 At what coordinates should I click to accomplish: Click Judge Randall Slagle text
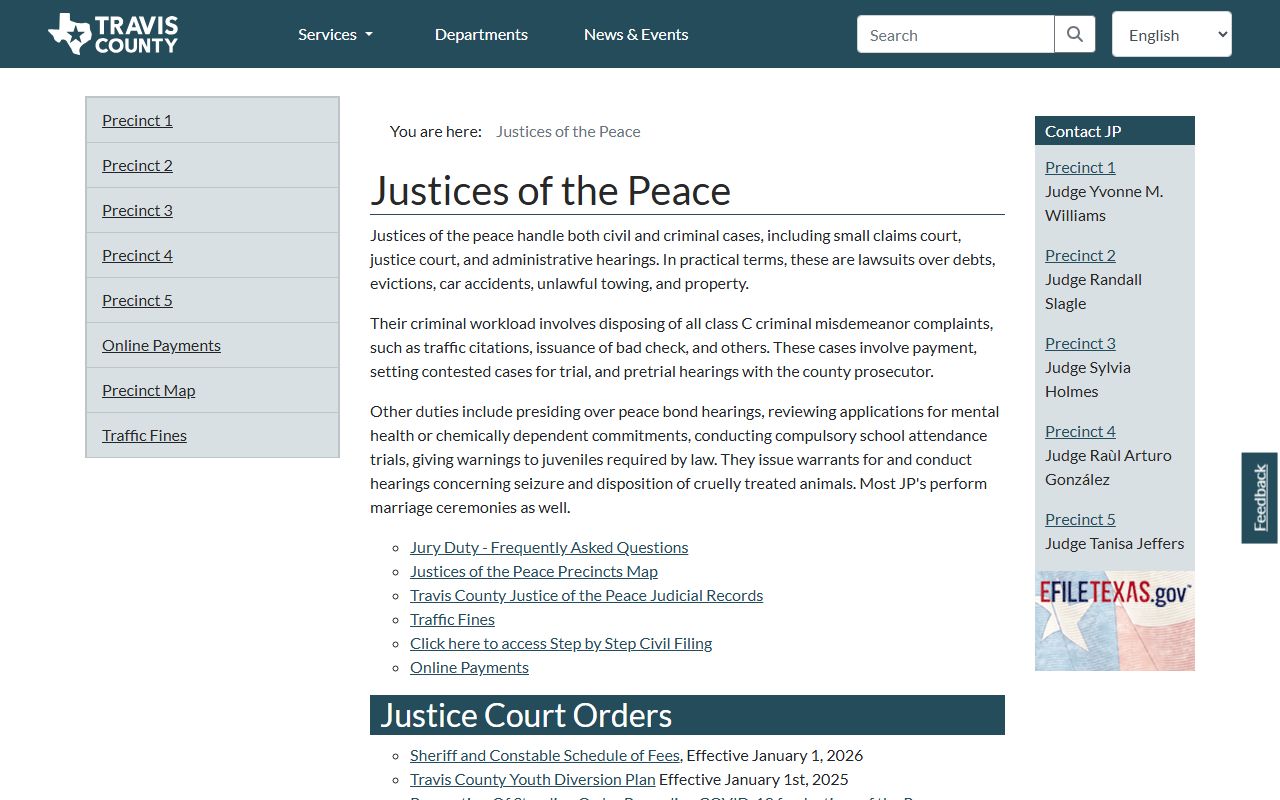(1093, 291)
